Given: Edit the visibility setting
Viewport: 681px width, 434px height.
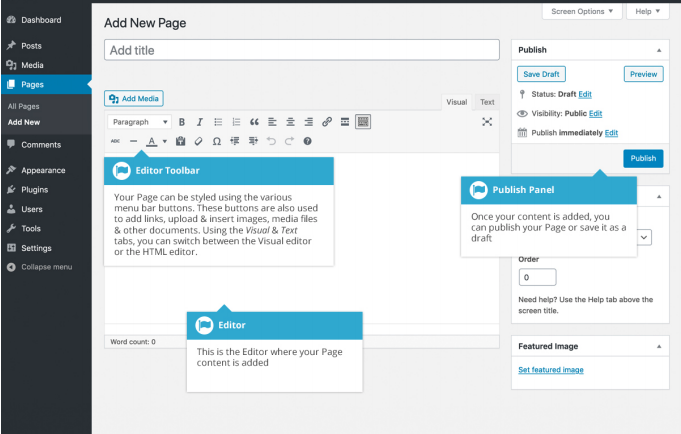Looking at the screenshot, I should pyautogui.click(x=595, y=113).
